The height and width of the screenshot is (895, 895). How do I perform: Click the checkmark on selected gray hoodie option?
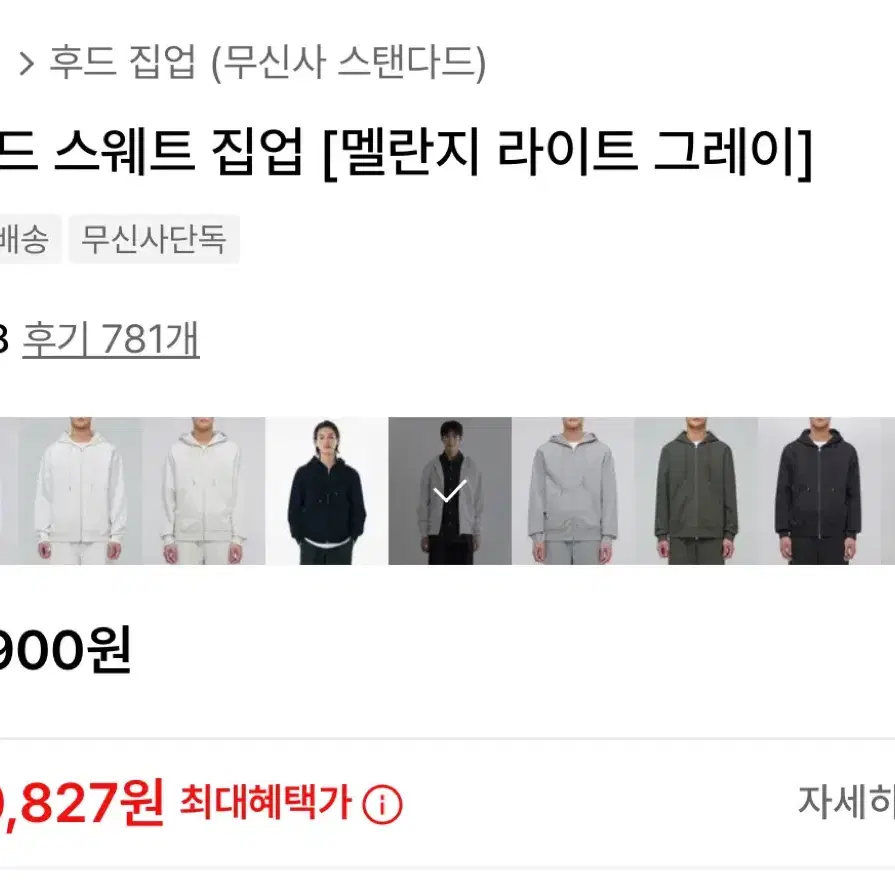click(x=450, y=491)
